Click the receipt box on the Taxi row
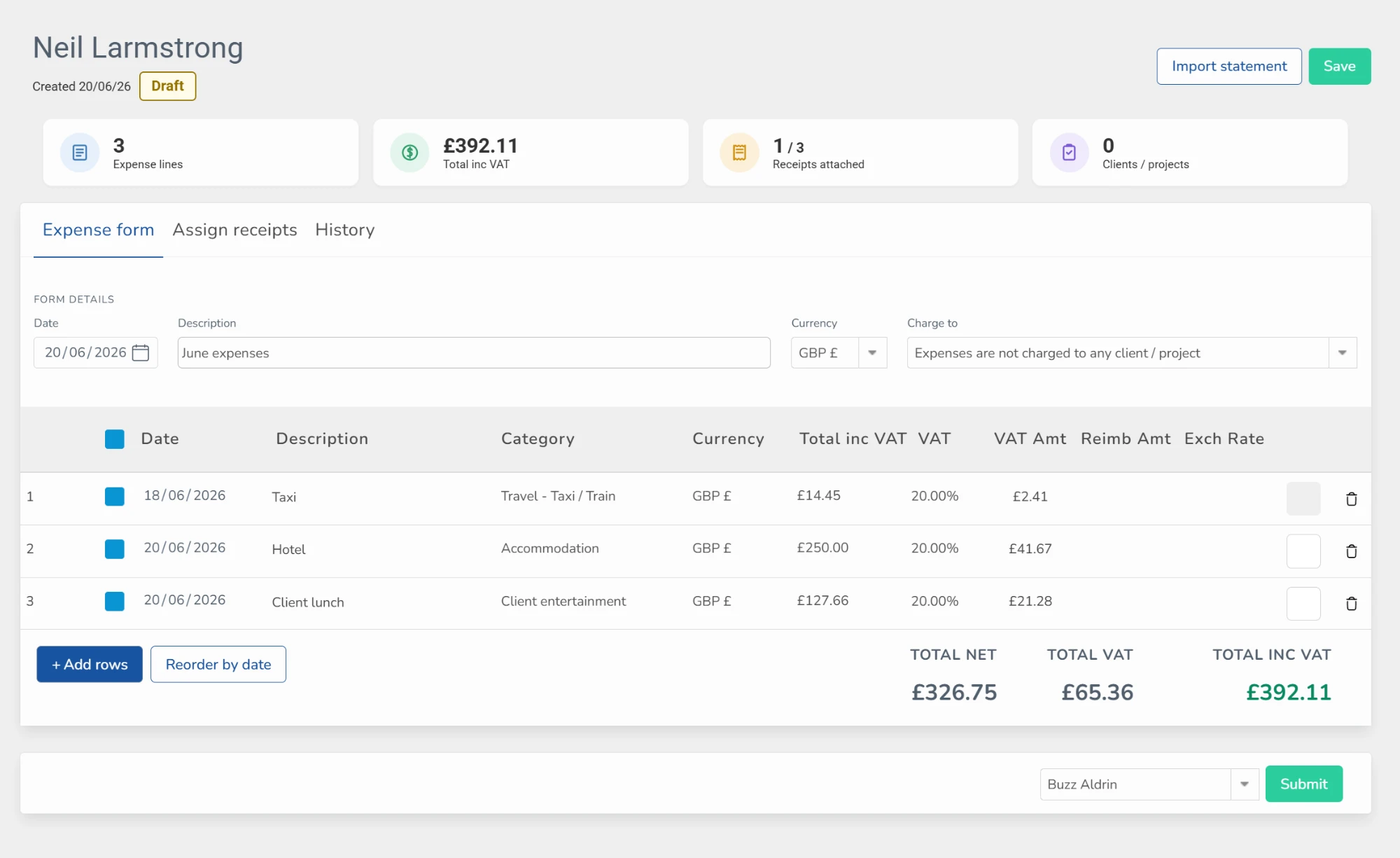1400x858 pixels. [1303, 499]
